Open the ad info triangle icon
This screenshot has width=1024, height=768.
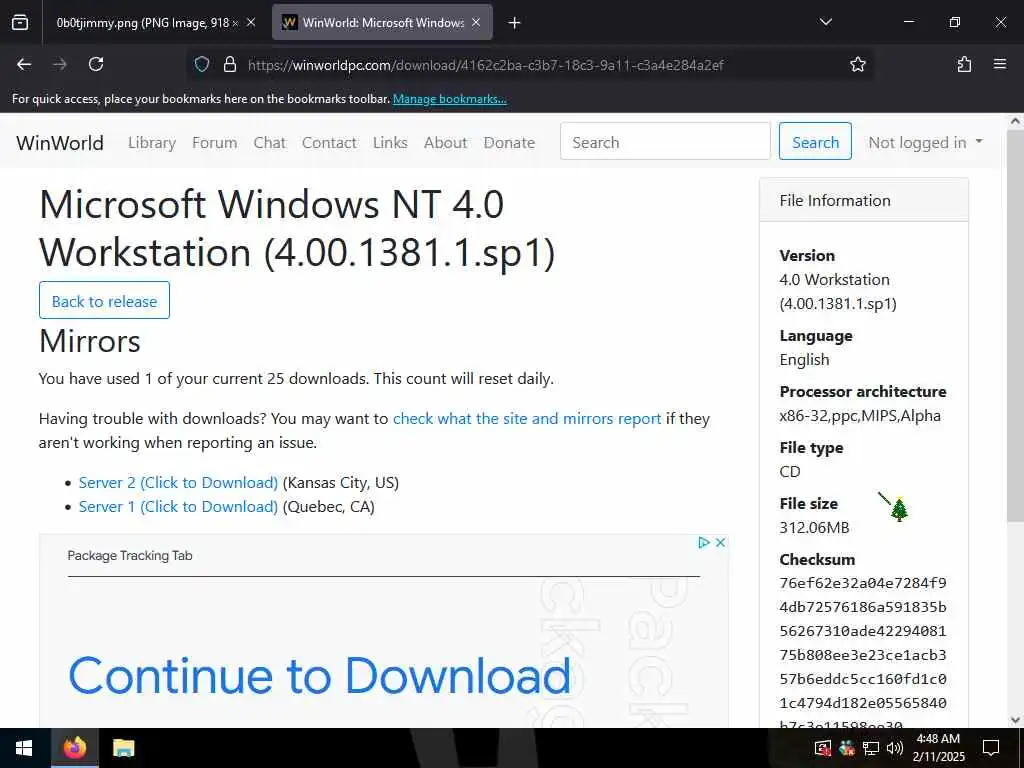pyautogui.click(x=703, y=543)
